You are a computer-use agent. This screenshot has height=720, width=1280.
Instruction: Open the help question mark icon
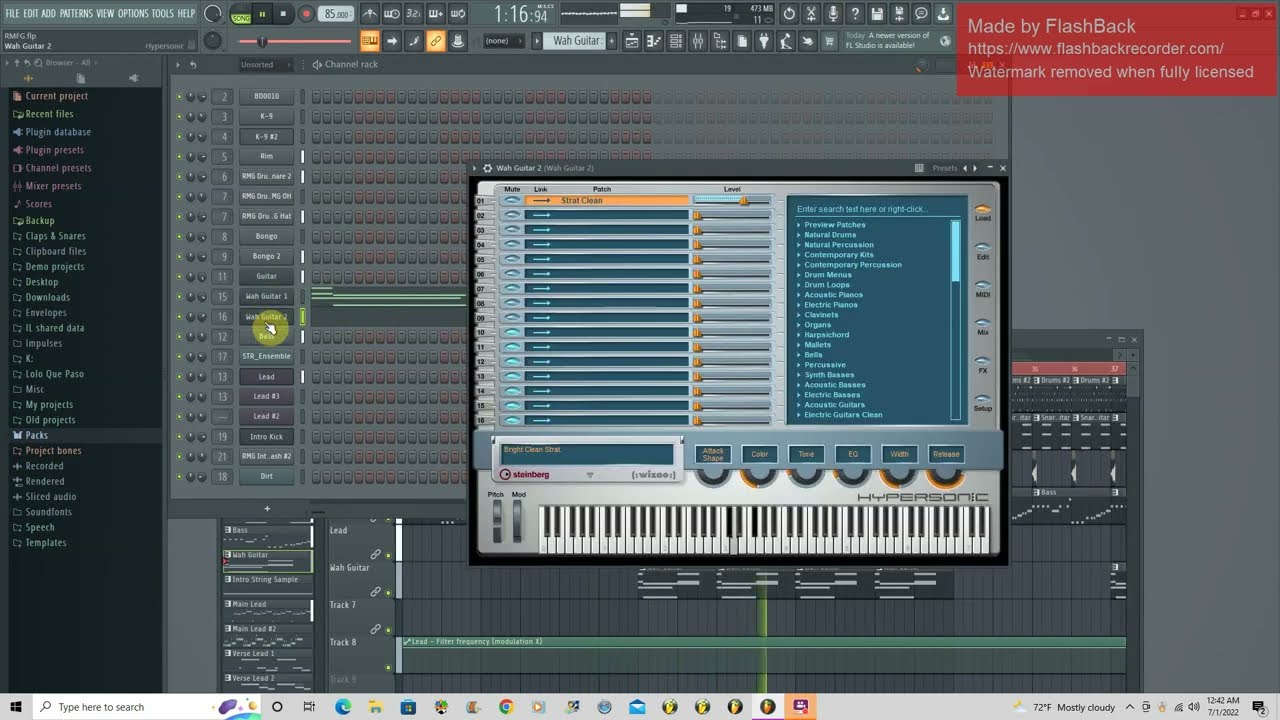point(855,14)
